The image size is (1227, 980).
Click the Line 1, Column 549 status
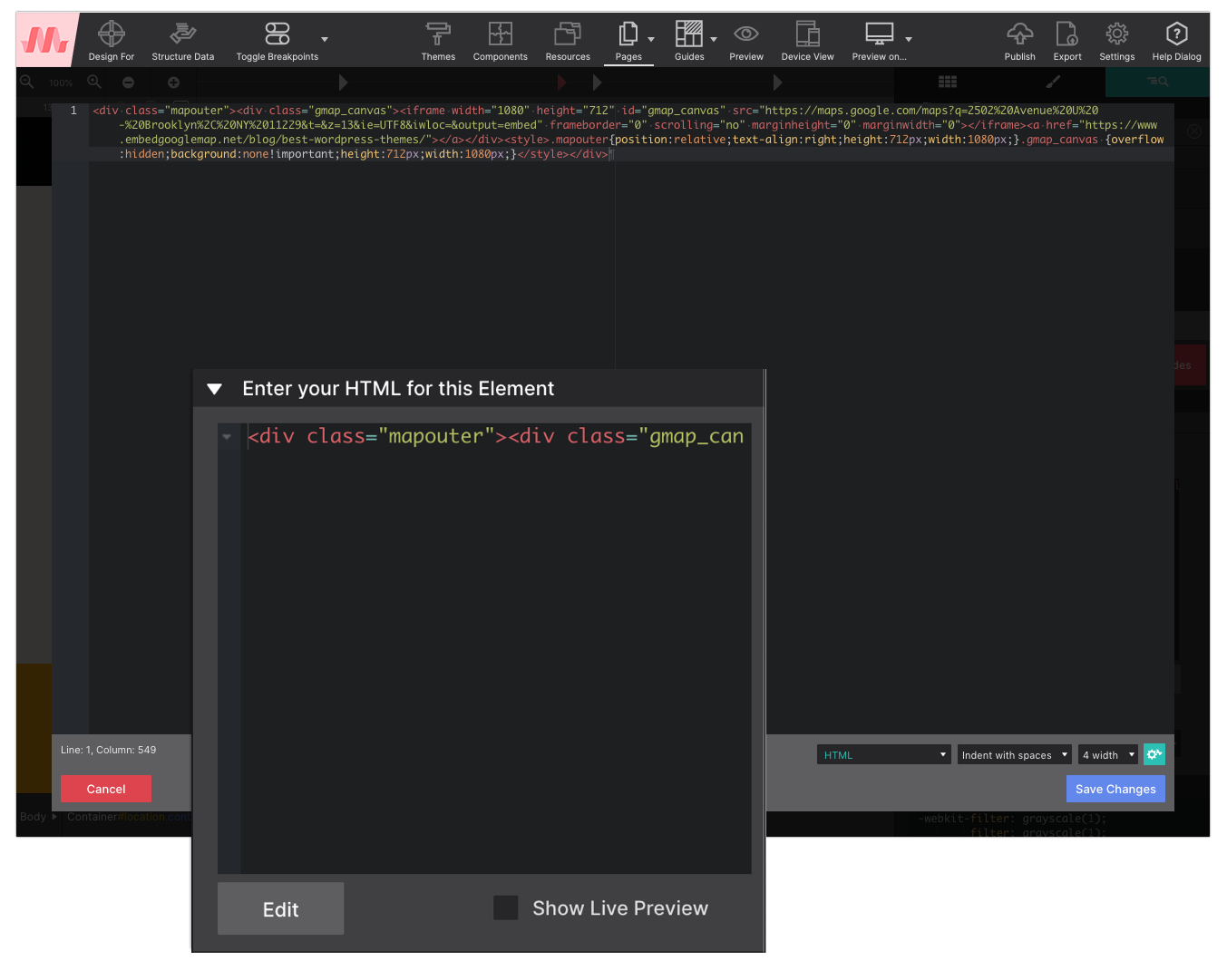click(x=109, y=750)
